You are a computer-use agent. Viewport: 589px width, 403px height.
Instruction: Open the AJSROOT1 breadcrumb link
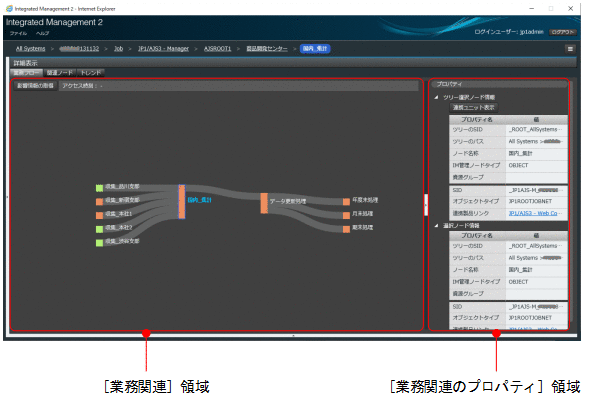[217, 48]
